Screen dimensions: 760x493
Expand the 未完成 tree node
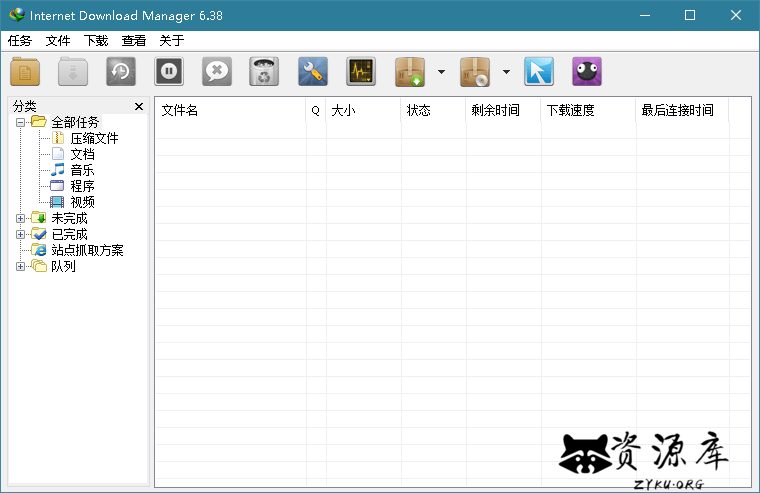point(20,218)
